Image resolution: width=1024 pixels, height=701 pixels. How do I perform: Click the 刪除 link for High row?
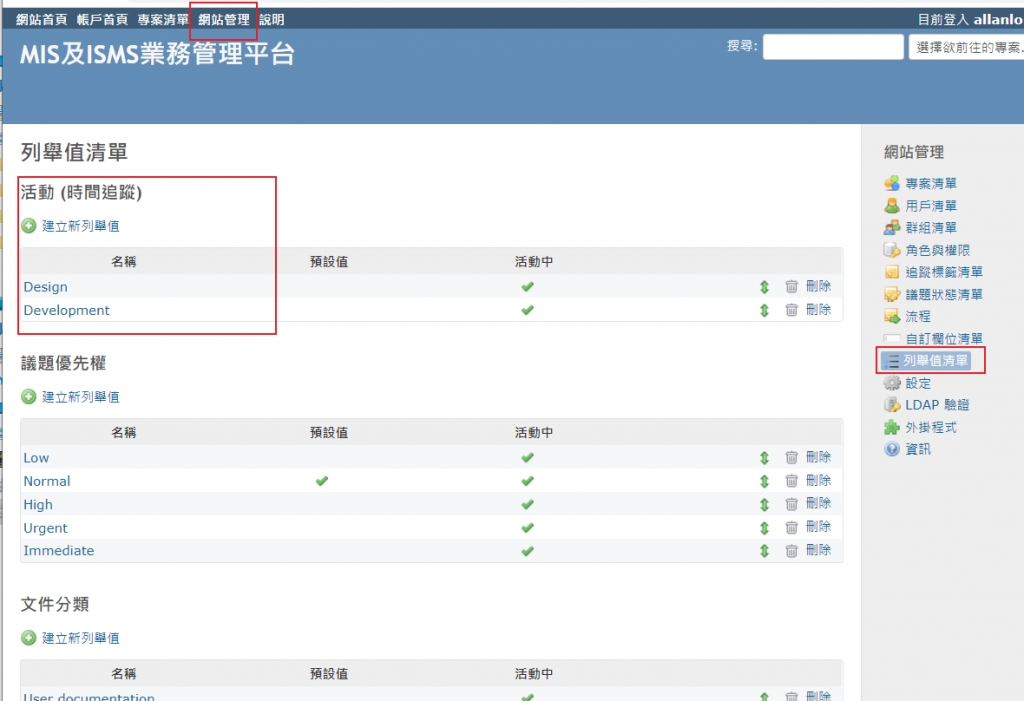click(818, 504)
